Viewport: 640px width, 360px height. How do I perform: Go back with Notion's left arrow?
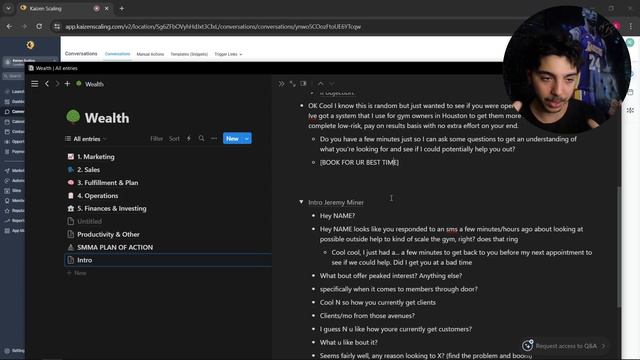coord(47,84)
